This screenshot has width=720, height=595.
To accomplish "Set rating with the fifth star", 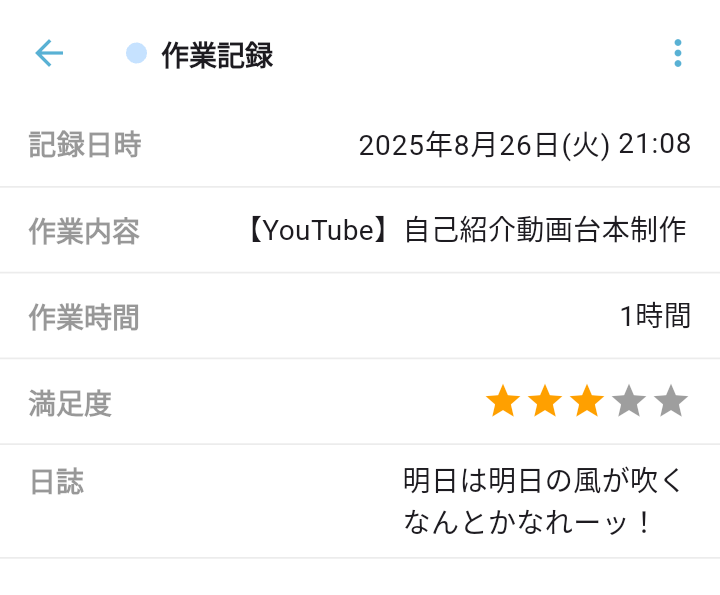I will click(x=671, y=402).
